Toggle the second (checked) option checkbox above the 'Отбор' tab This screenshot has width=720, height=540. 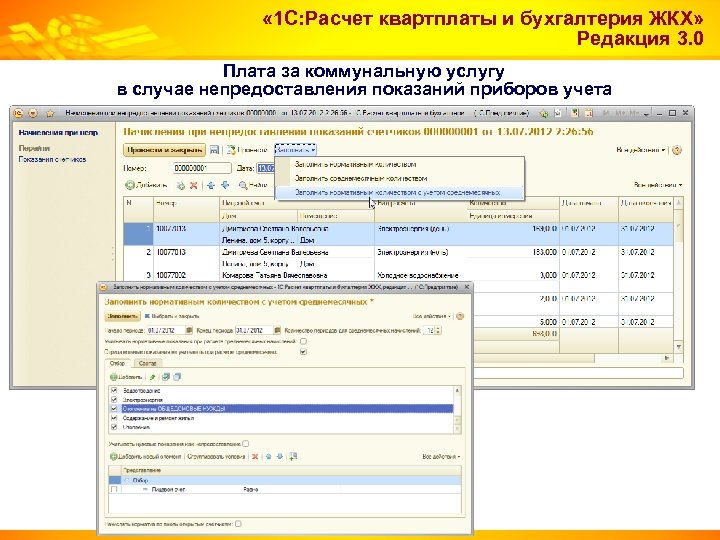[x=303, y=352]
